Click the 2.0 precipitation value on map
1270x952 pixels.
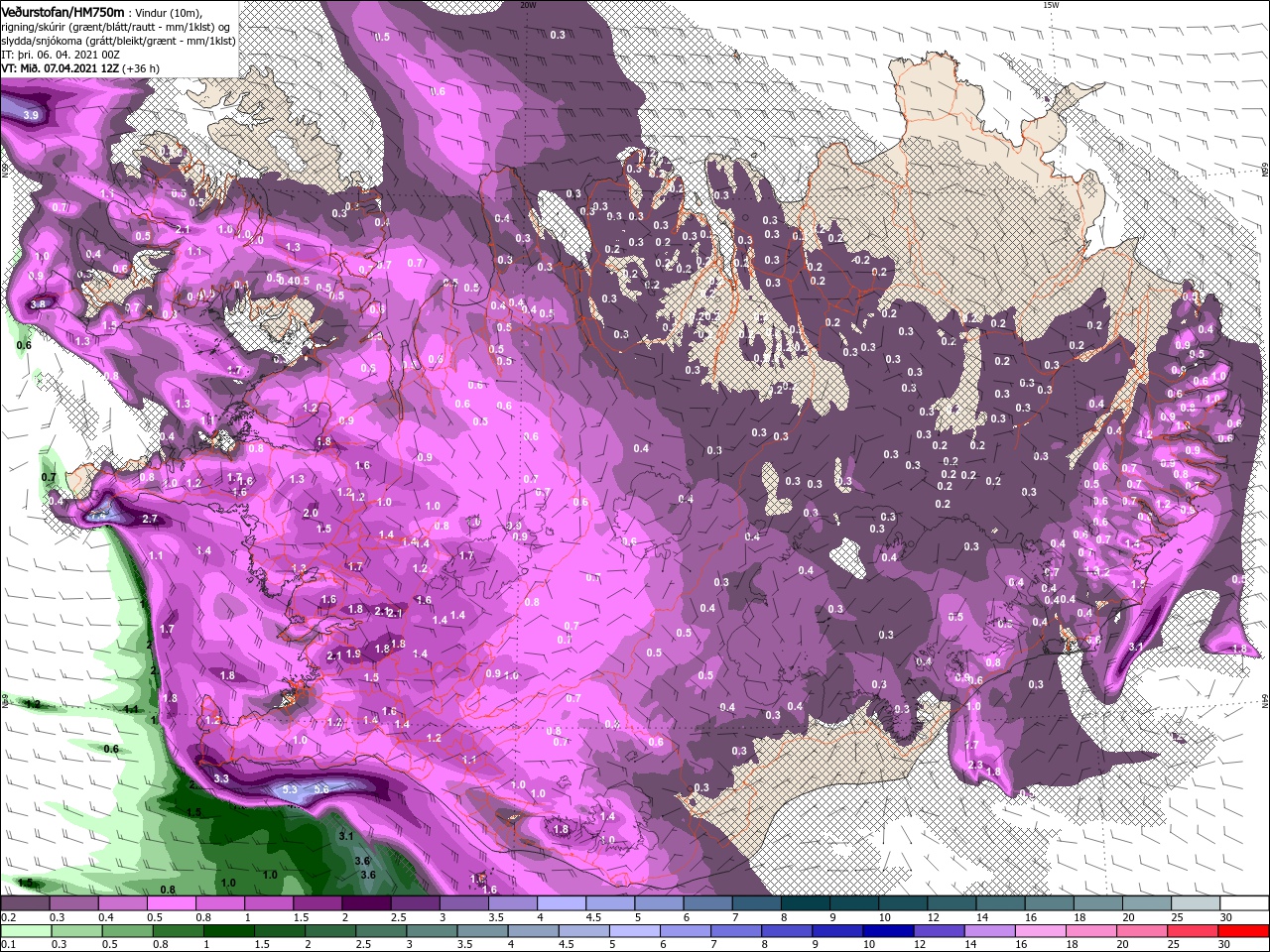311,513
